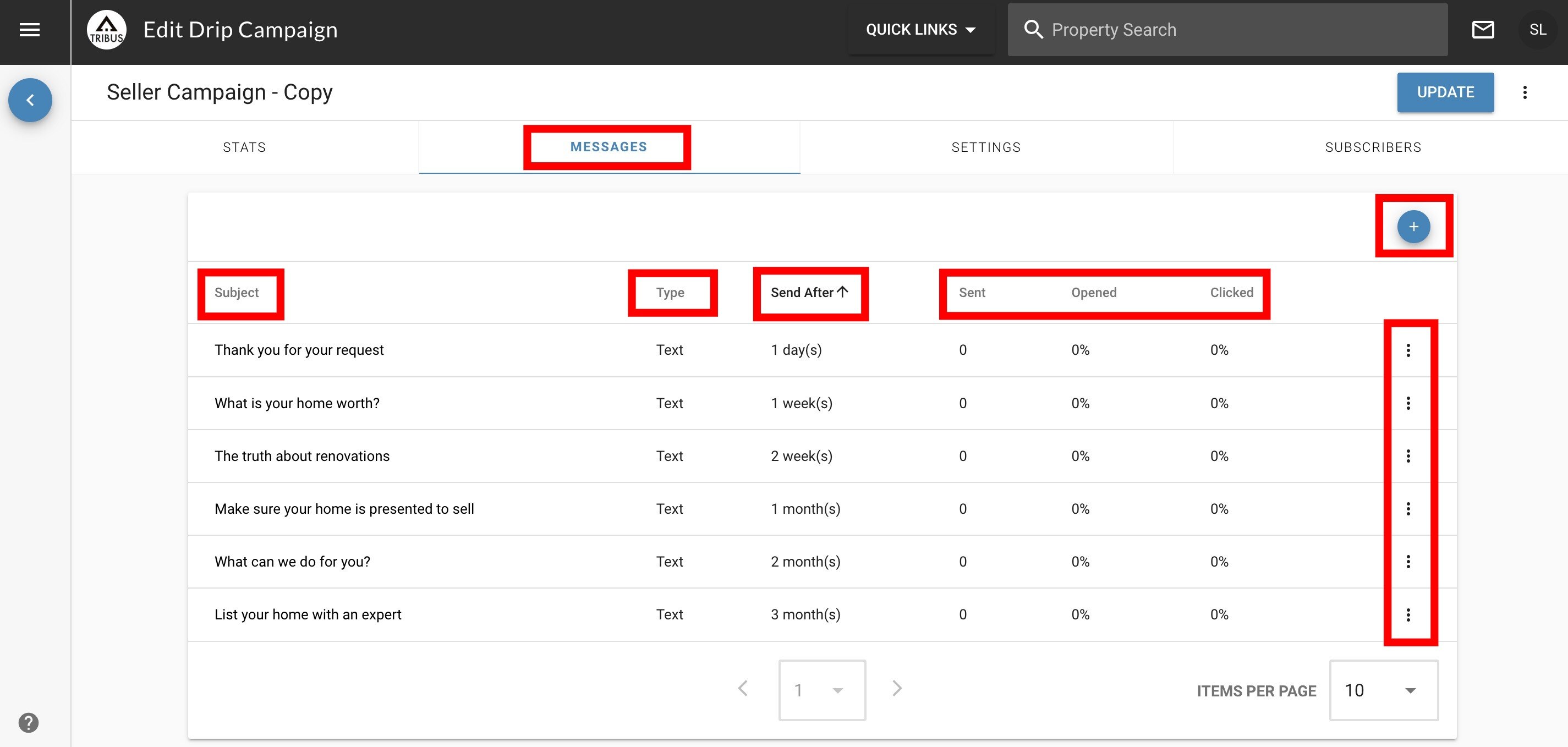The width and height of the screenshot is (1568, 747).
Task: Open campaign options next to Update
Action: click(1525, 92)
